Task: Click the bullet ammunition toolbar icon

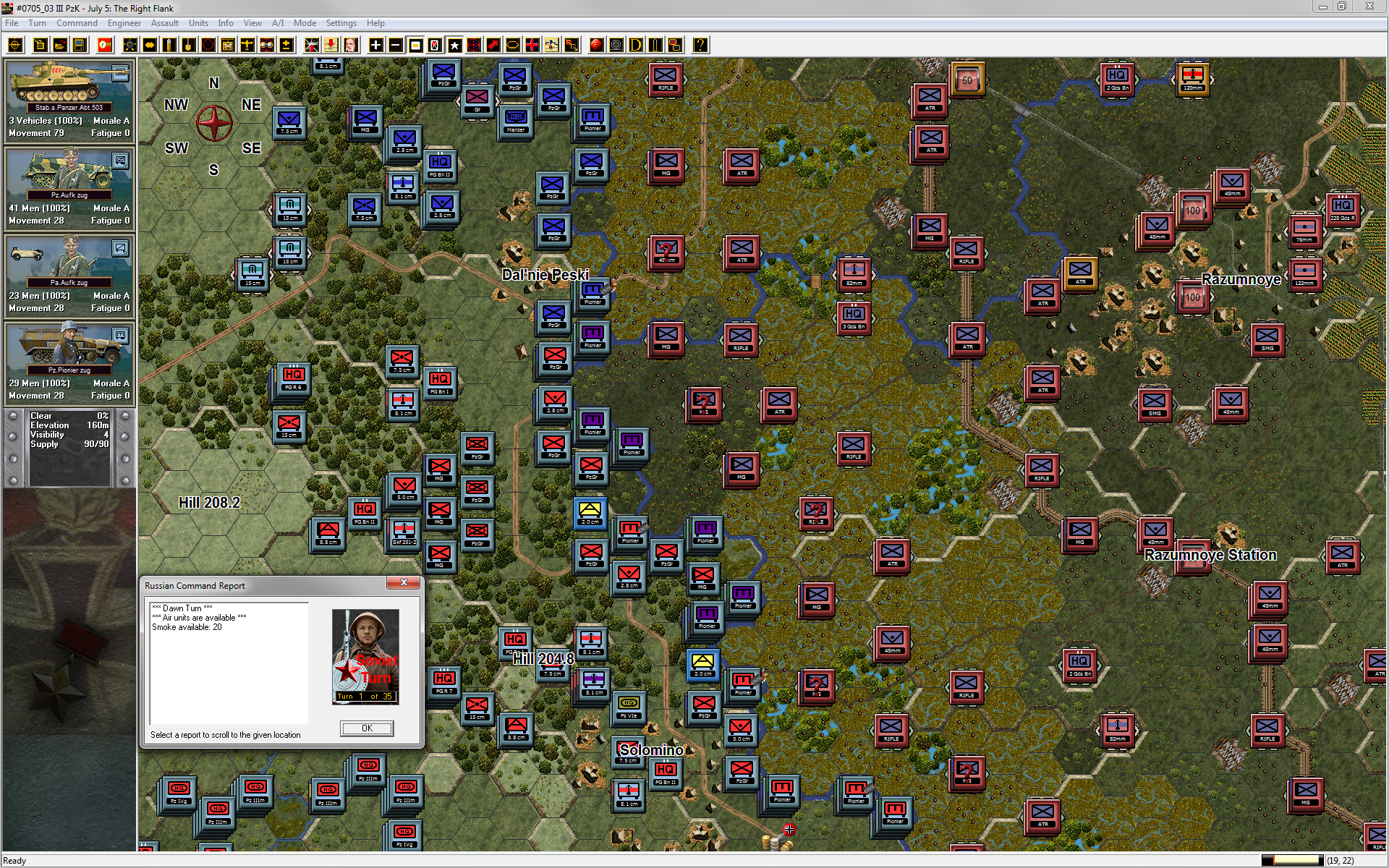Action: click(x=169, y=45)
